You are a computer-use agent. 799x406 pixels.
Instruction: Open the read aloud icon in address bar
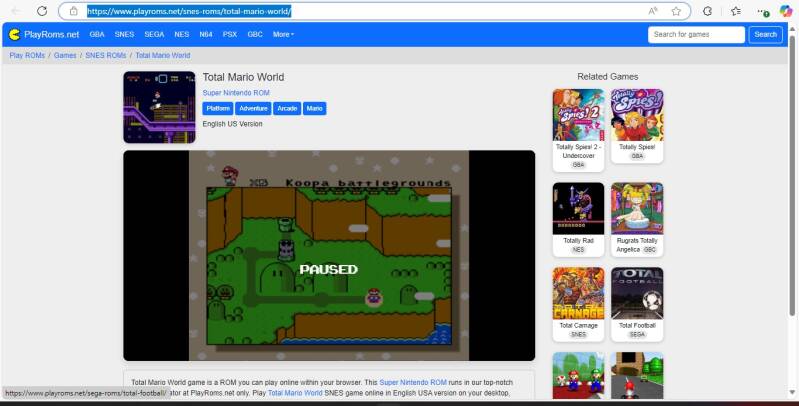point(653,11)
